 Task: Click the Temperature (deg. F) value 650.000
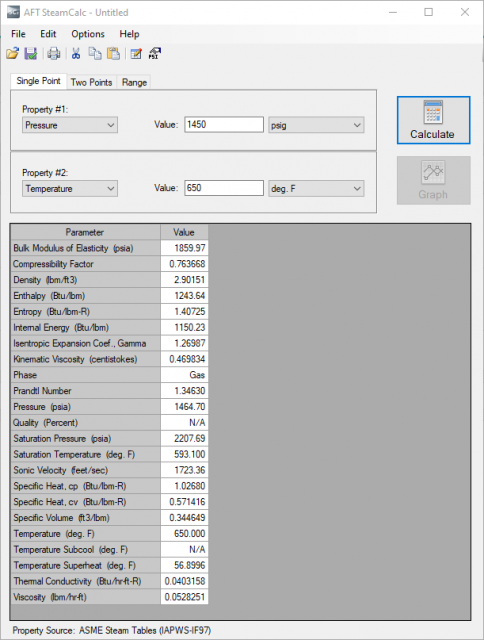tap(184, 534)
